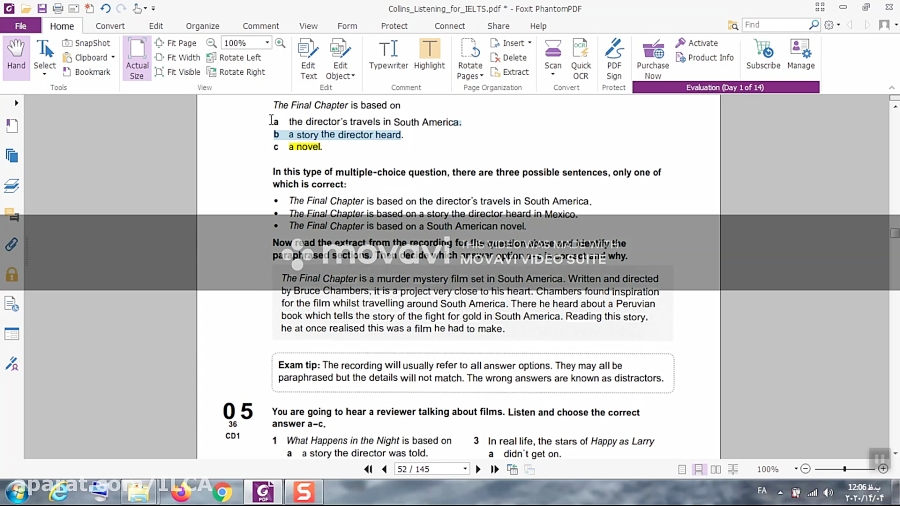
Task: Rotate the view right
Action: (236, 72)
